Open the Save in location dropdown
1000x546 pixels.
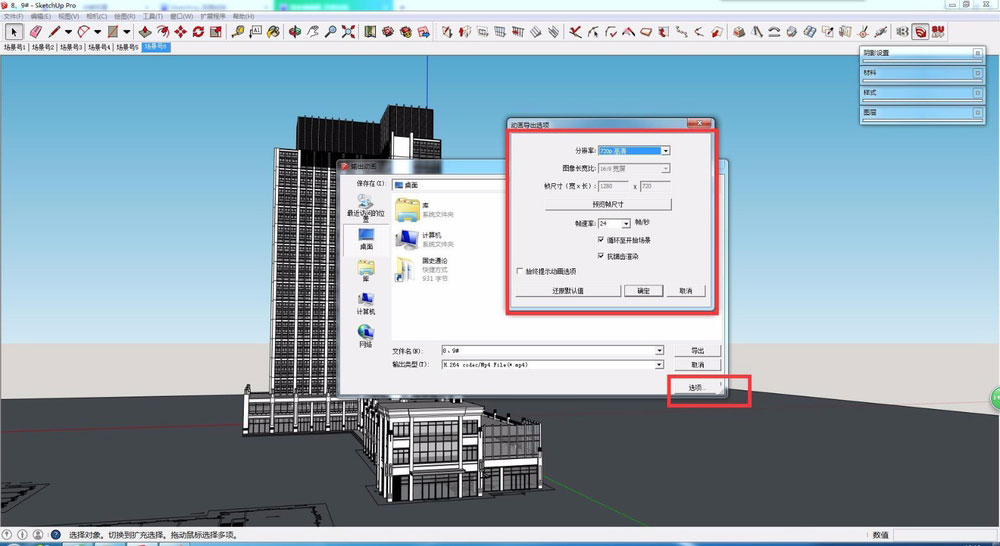450,185
